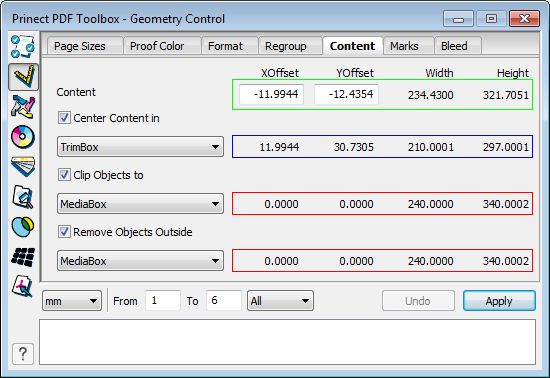Open the overlapping circles overprint tool
This screenshot has width=550, height=378.
tap(23, 227)
